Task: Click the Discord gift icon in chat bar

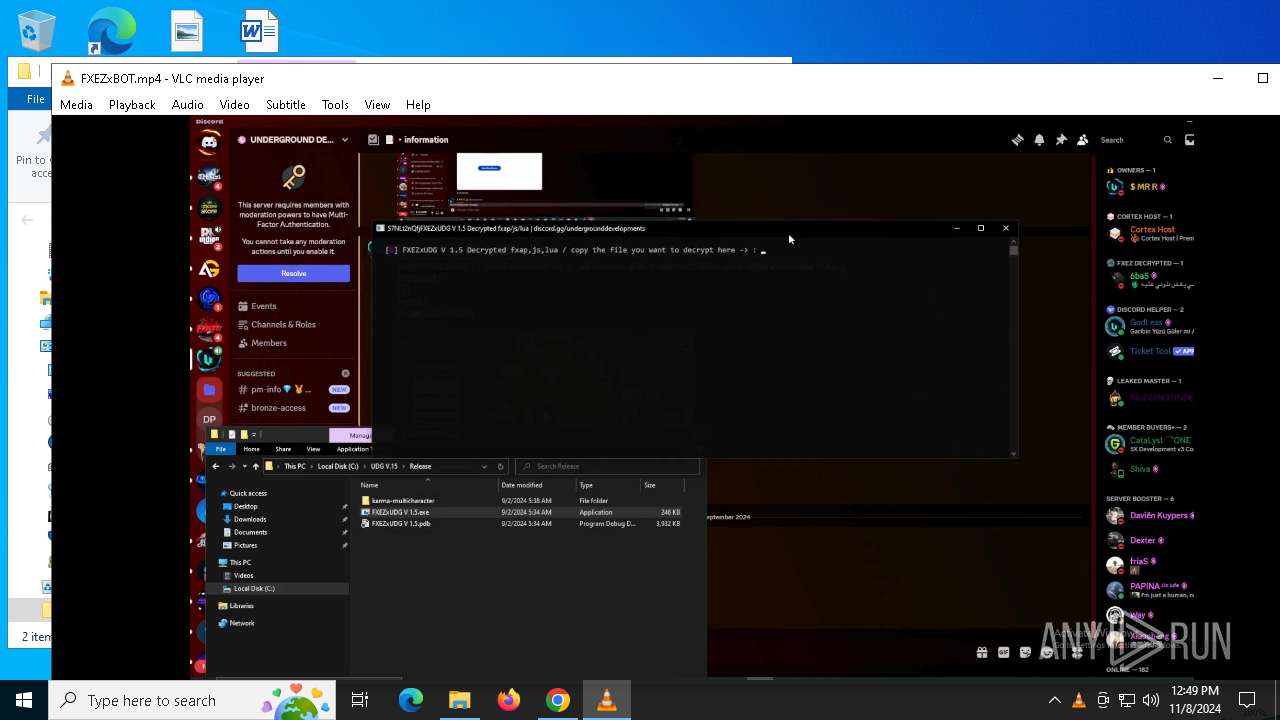Action: (x=982, y=652)
